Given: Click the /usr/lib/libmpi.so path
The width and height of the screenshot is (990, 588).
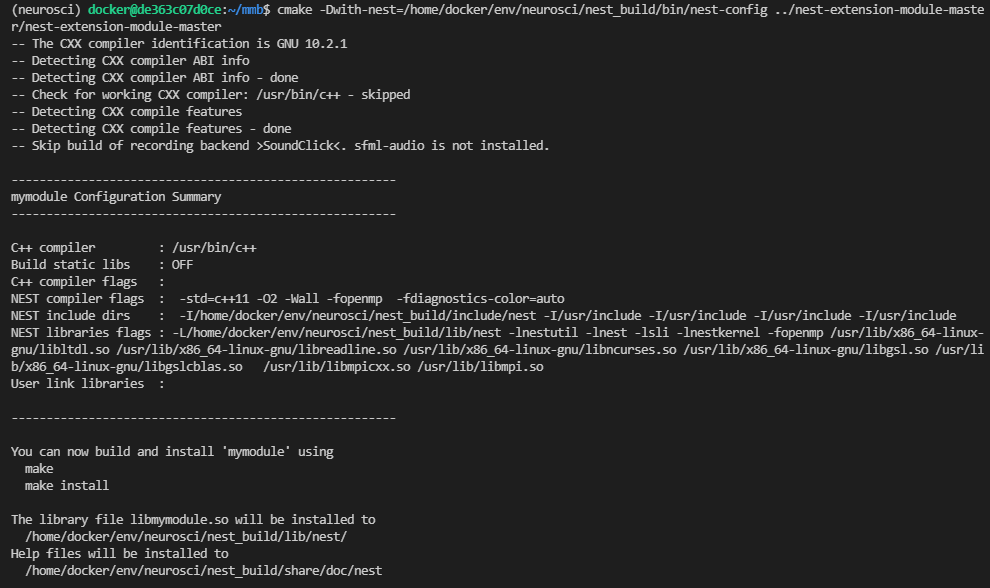Looking at the screenshot, I should tap(480, 368).
